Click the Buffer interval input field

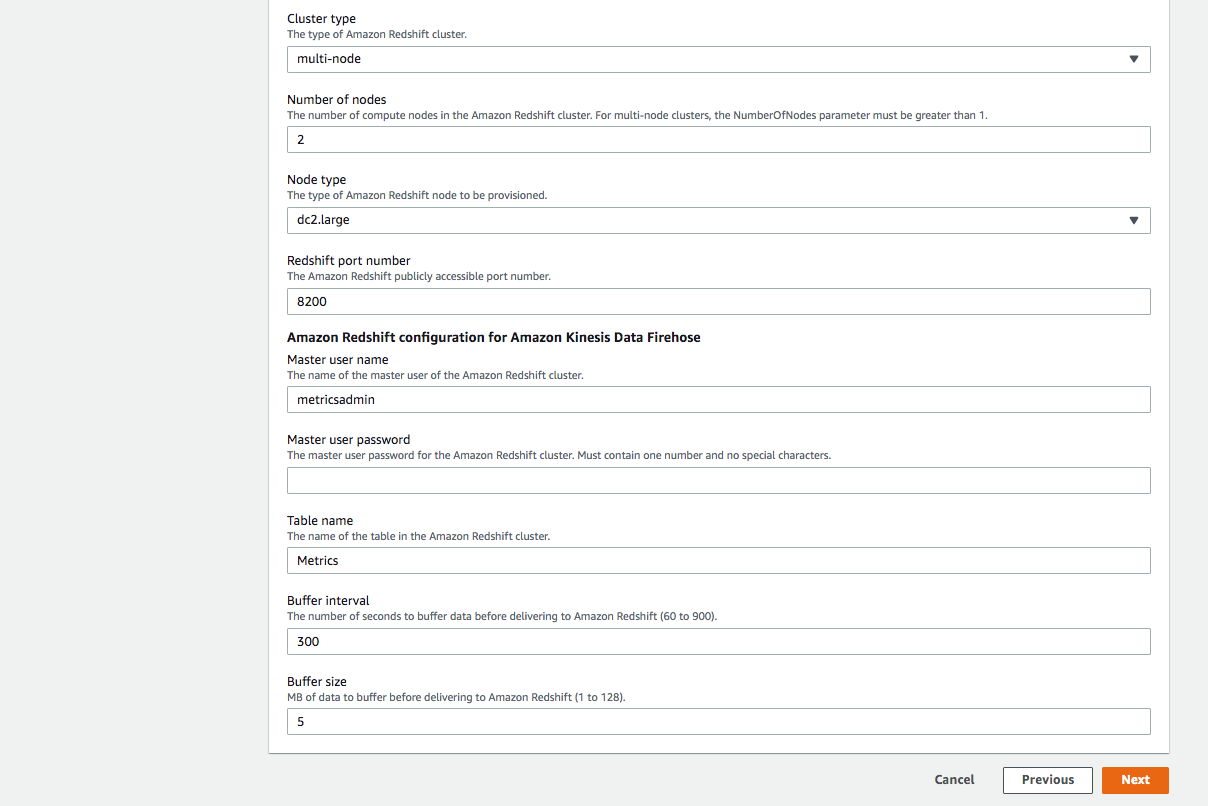tap(718, 641)
